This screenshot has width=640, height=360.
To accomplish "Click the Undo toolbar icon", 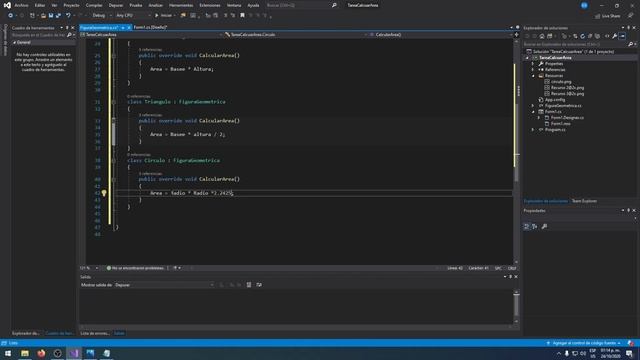I will point(68,16).
